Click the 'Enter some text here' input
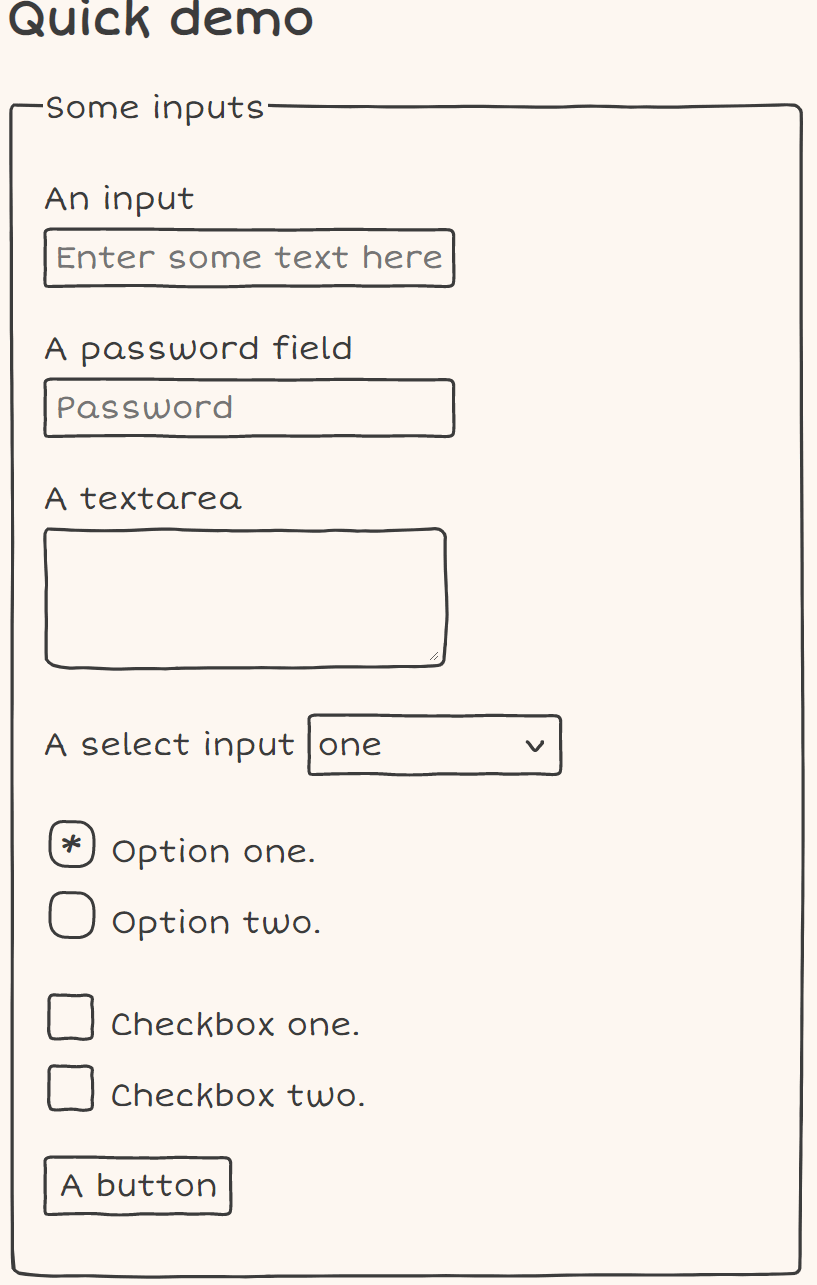817x1285 pixels. tap(249, 258)
